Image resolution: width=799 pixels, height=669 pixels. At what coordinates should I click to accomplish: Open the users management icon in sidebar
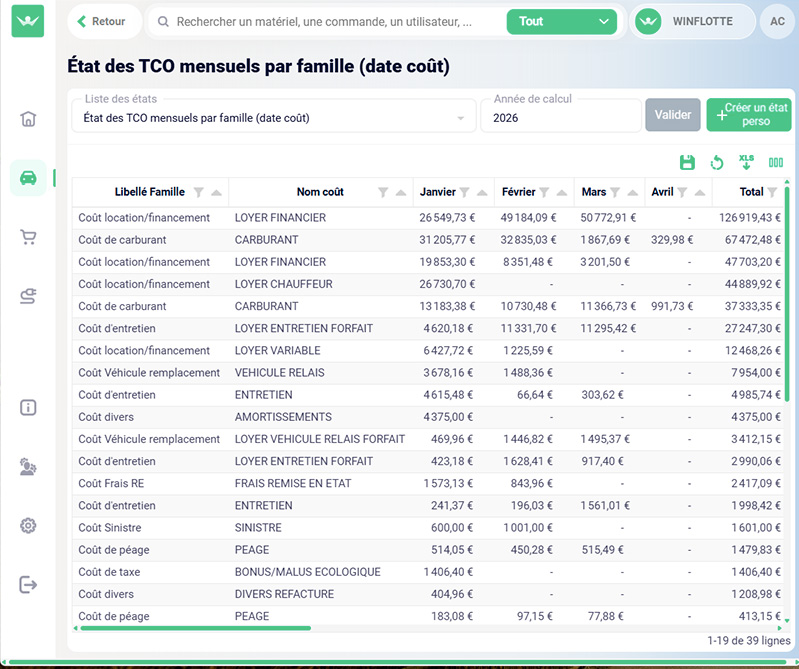(x=28, y=467)
